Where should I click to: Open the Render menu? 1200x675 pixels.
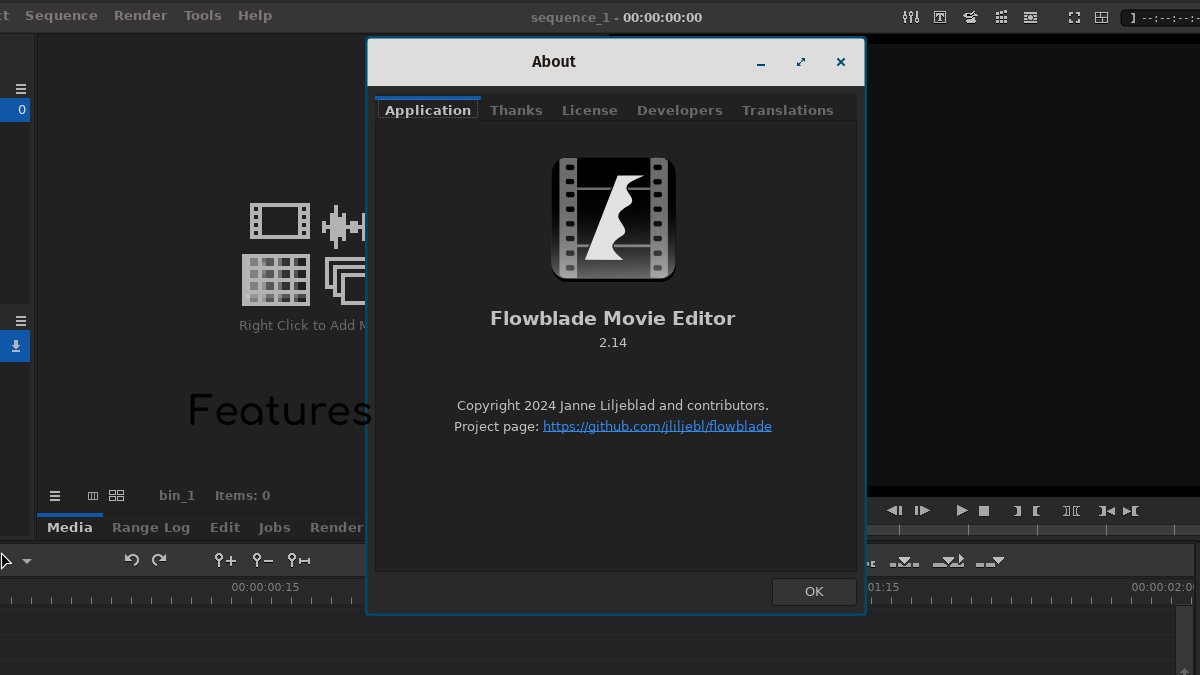pos(141,16)
